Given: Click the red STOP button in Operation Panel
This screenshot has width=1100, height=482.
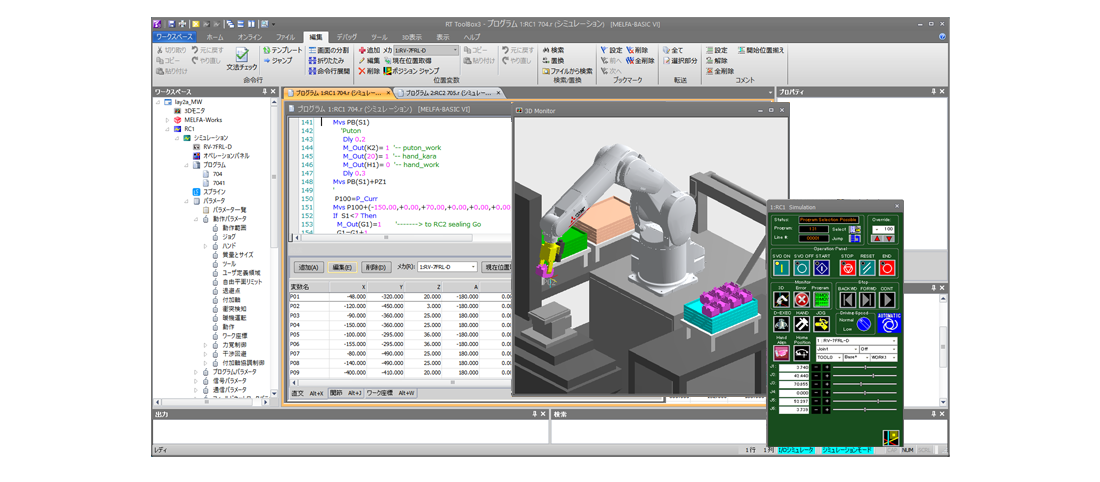Looking at the screenshot, I should 847,268.
